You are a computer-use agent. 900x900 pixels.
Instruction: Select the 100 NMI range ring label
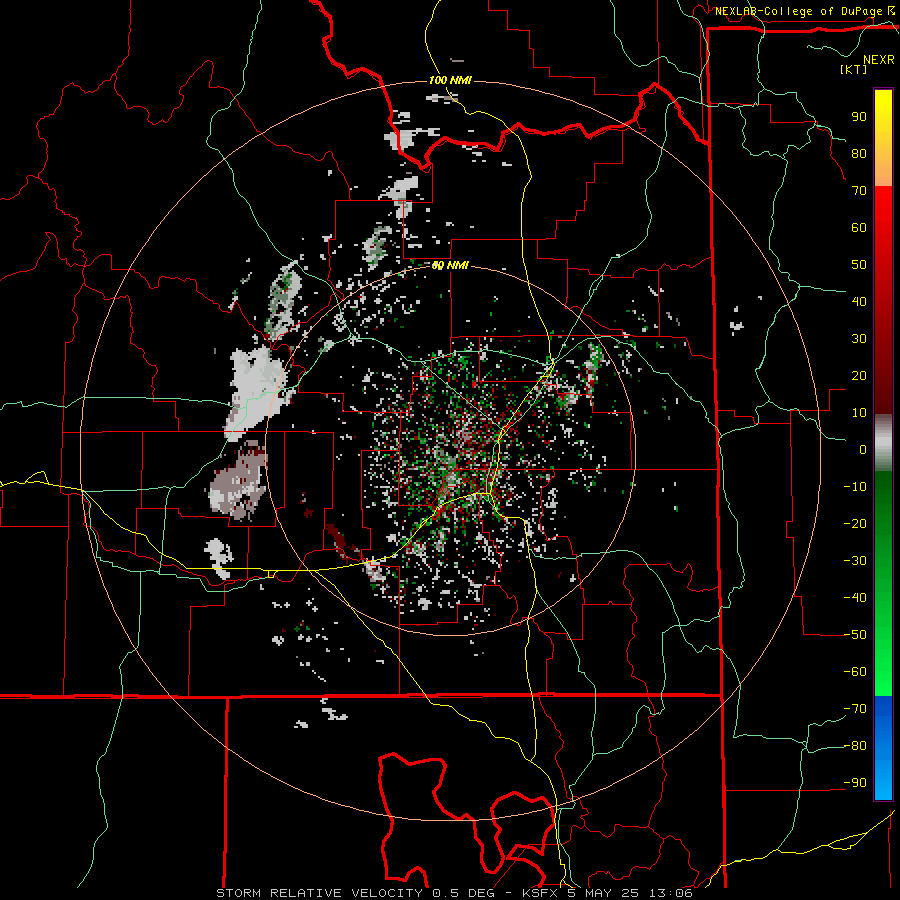click(x=451, y=80)
